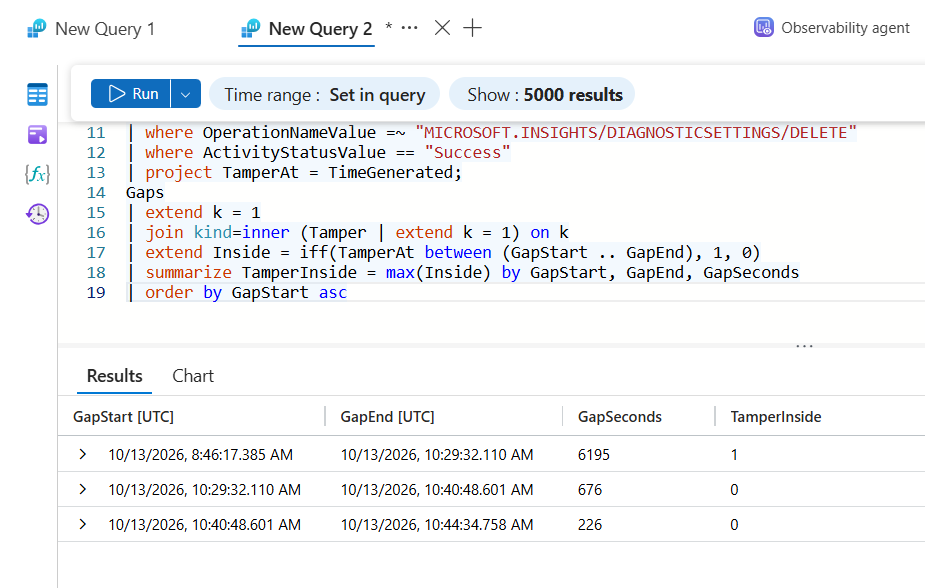925x588 pixels.
Task: Click the Observability agent icon
Action: [x=763, y=28]
